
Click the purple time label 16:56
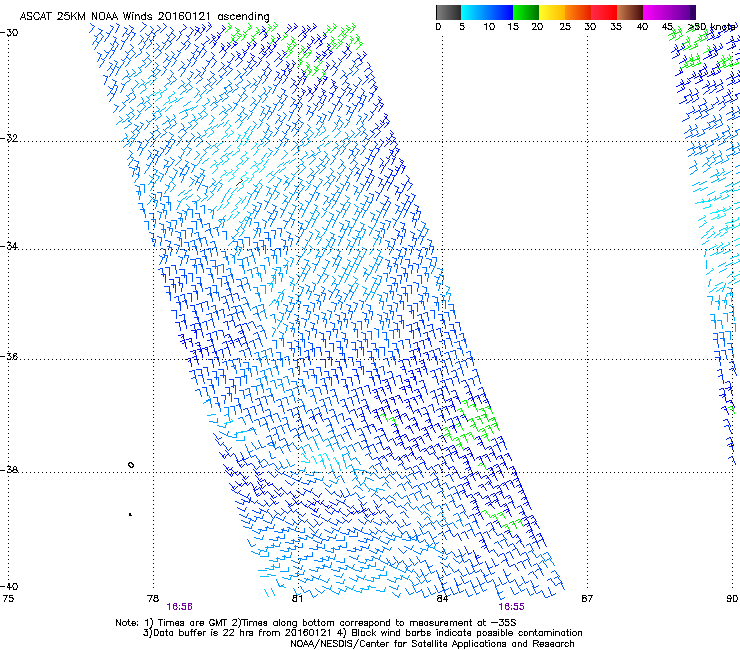179,607
